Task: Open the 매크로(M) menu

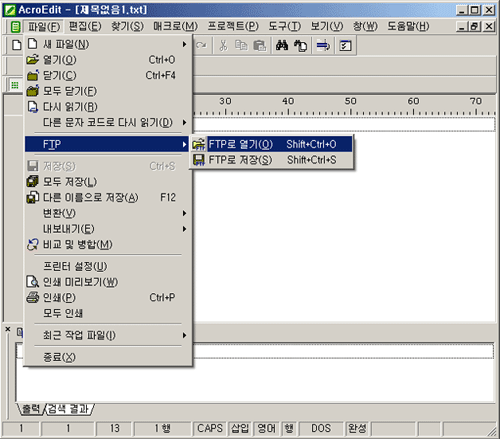Action: pyautogui.click(x=176, y=26)
